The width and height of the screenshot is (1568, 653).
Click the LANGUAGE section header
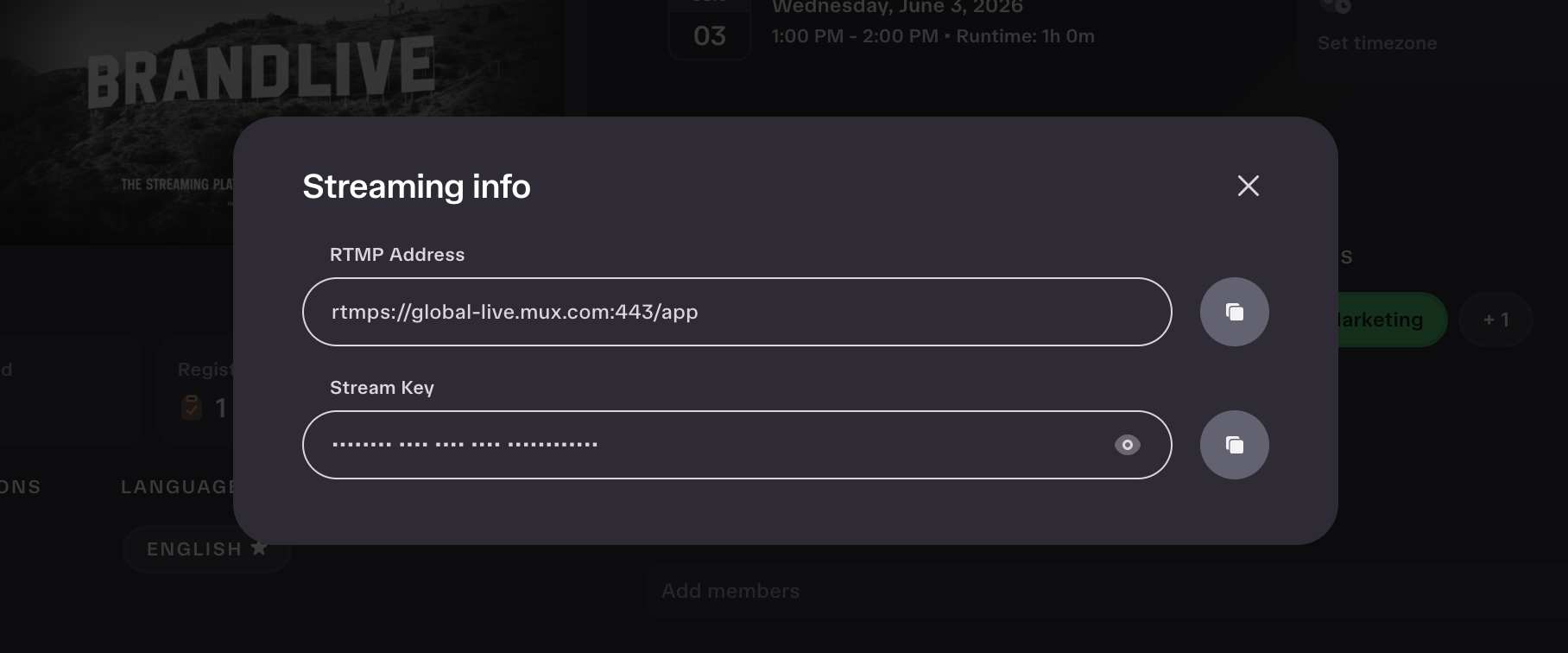180,486
